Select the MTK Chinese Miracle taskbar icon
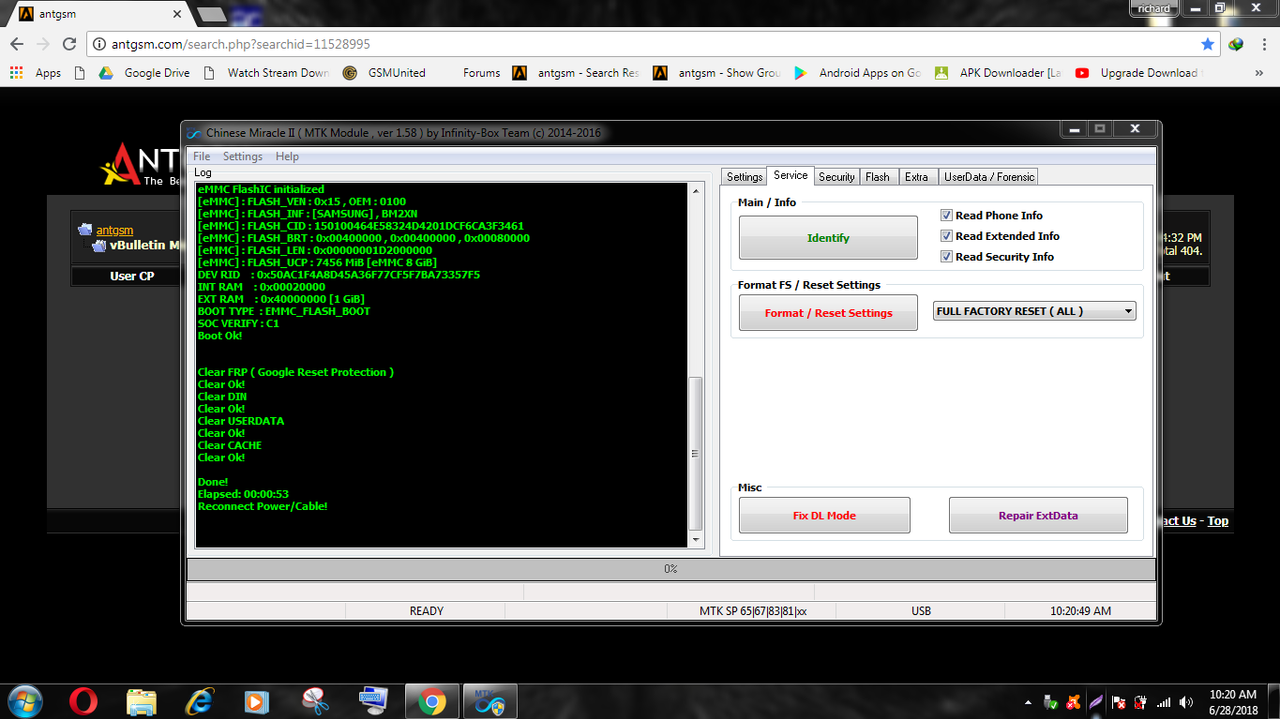Screen dimensions: 1280x719 click(x=490, y=701)
